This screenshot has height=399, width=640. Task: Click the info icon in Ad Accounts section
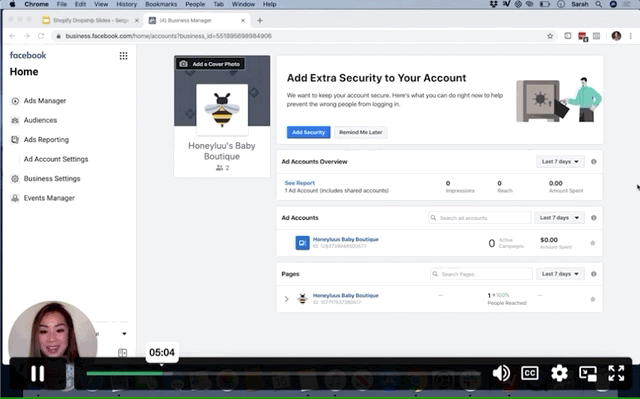pos(593,218)
